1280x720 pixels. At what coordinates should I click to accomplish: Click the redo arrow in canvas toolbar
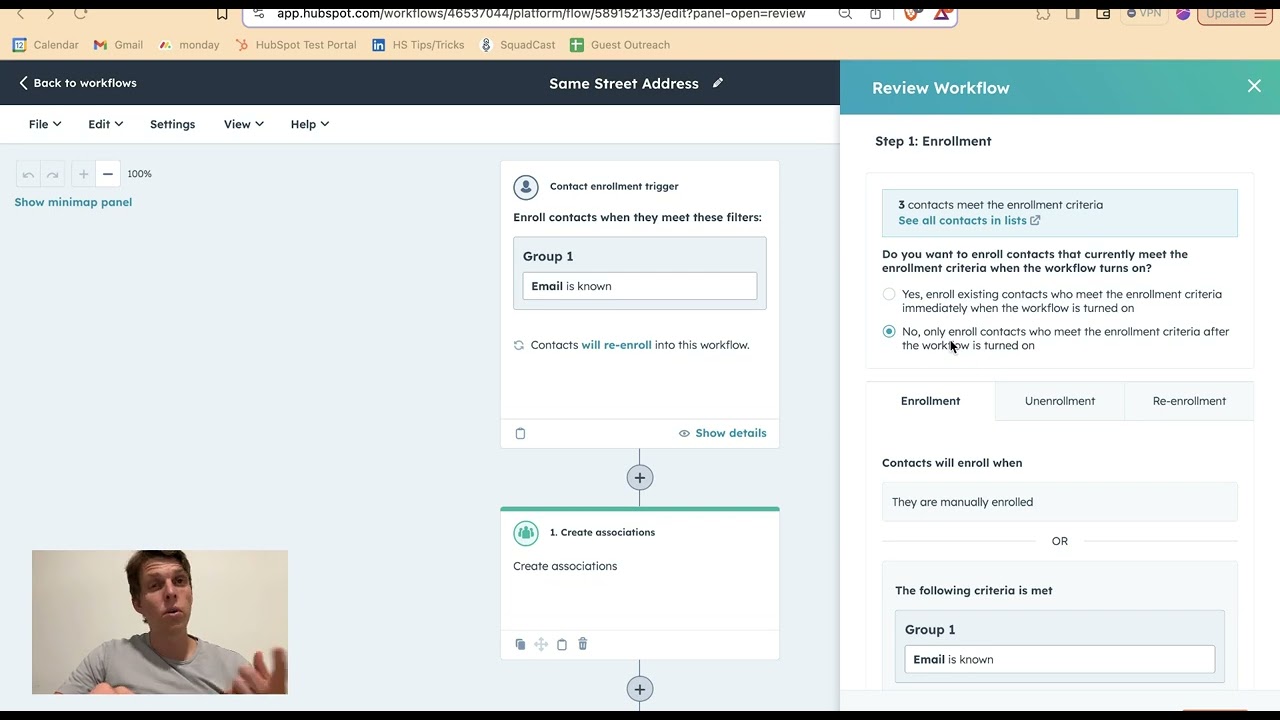tap(52, 174)
